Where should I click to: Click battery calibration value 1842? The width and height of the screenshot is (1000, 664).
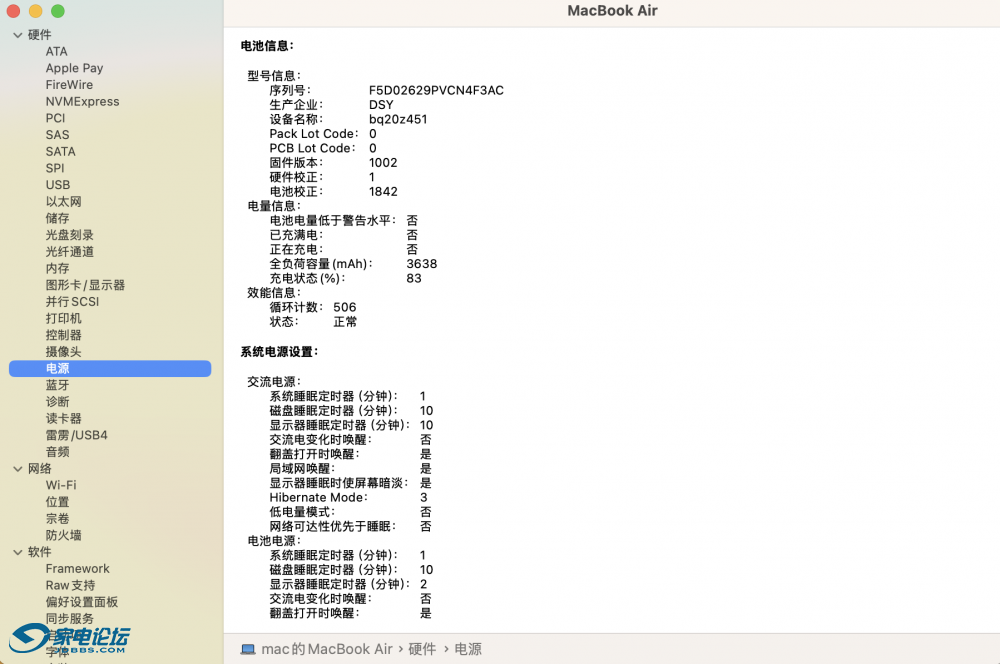[x=383, y=192]
